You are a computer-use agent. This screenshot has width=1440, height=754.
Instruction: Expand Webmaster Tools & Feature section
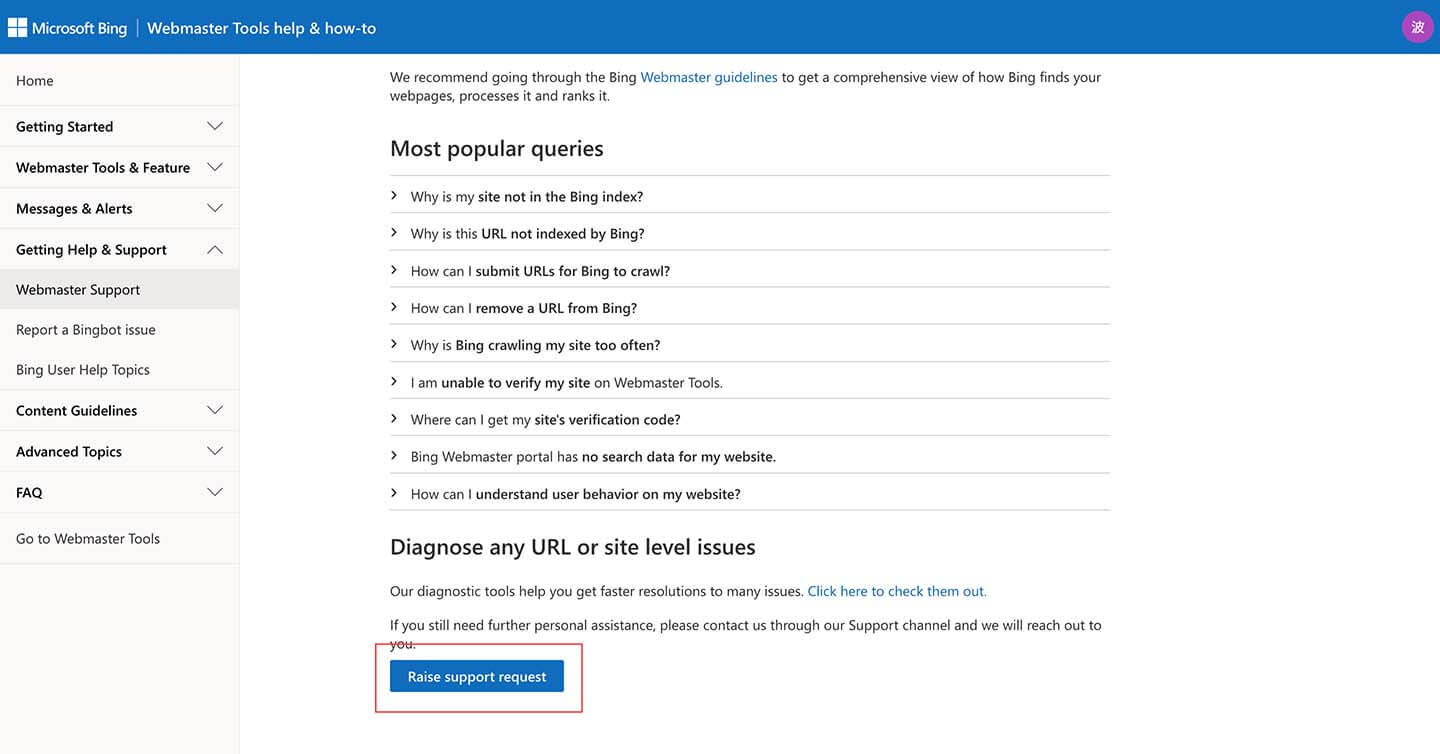pyautogui.click(x=120, y=168)
